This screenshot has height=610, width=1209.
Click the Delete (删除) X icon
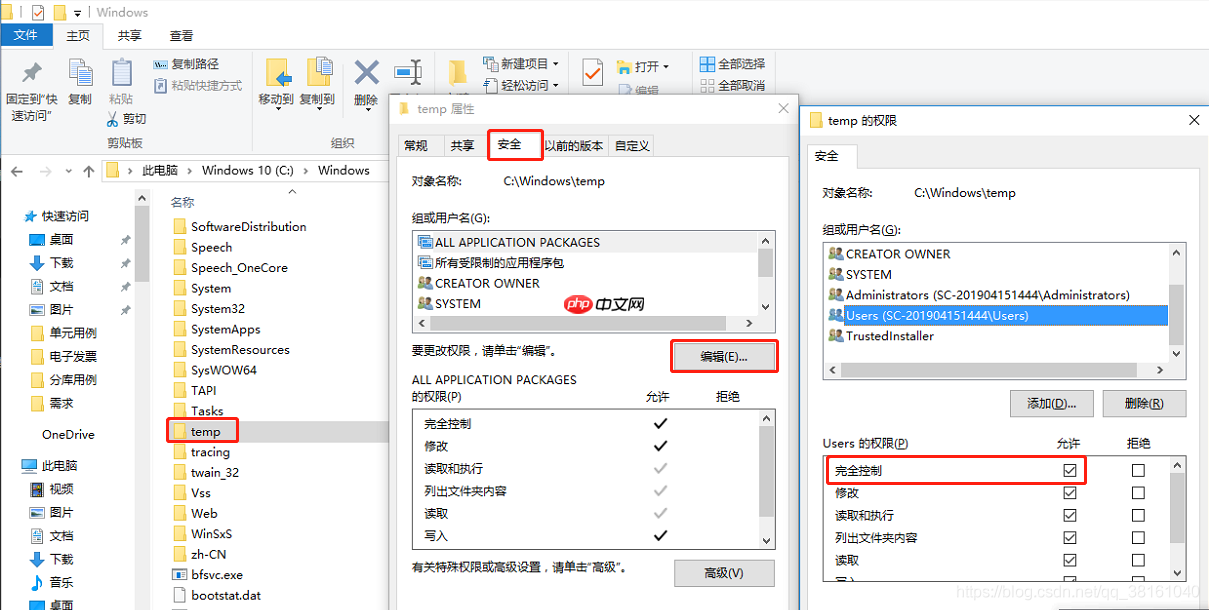tap(366, 72)
